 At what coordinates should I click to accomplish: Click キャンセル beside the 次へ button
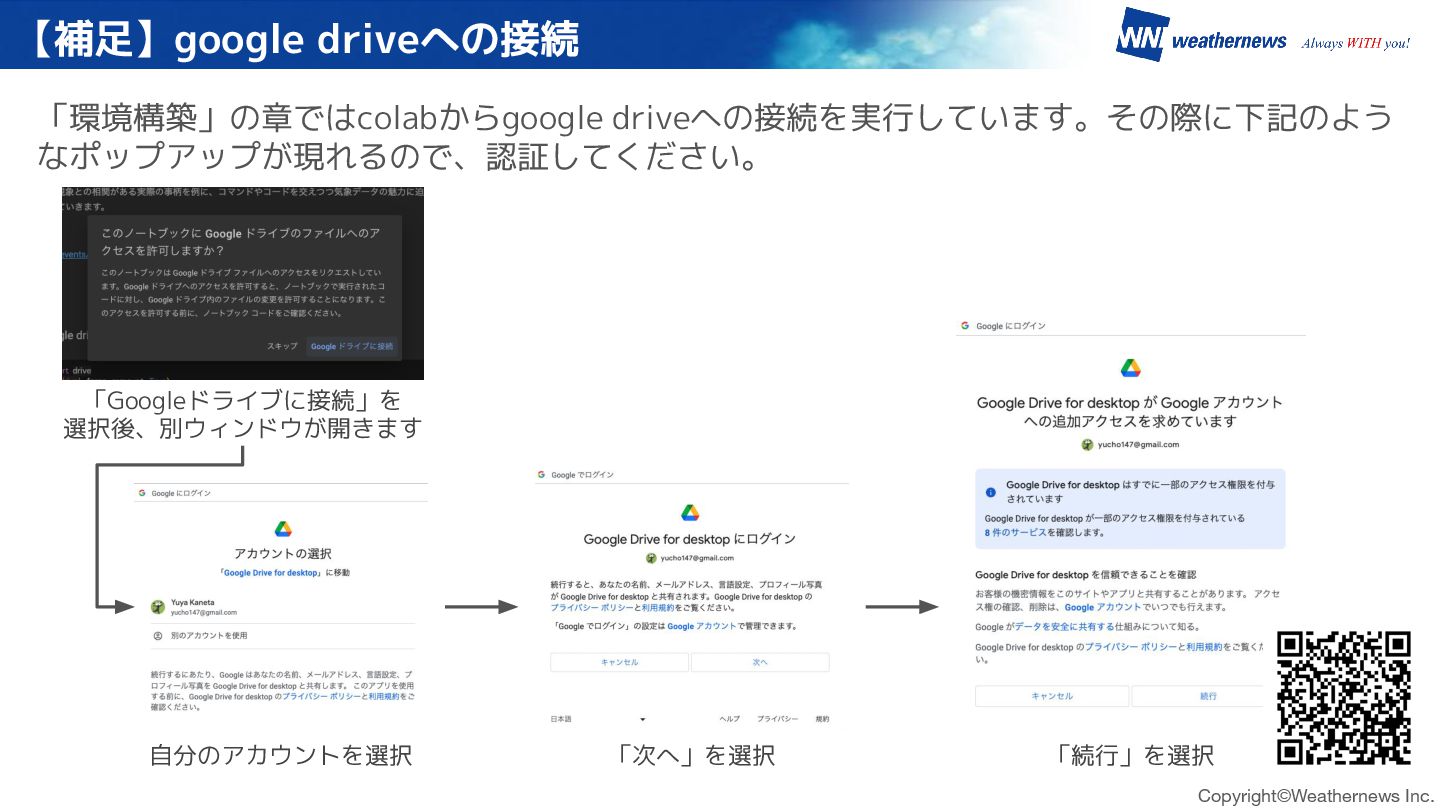coord(619,662)
